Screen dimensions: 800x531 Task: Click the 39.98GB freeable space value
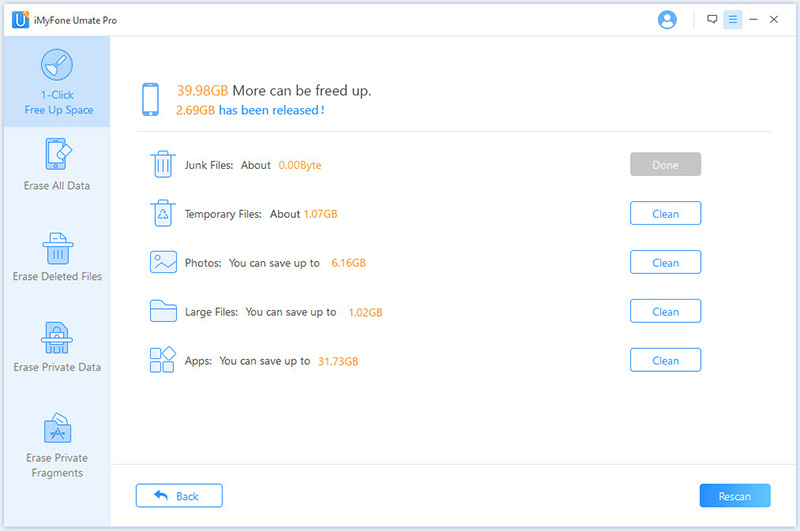point(202,91)
